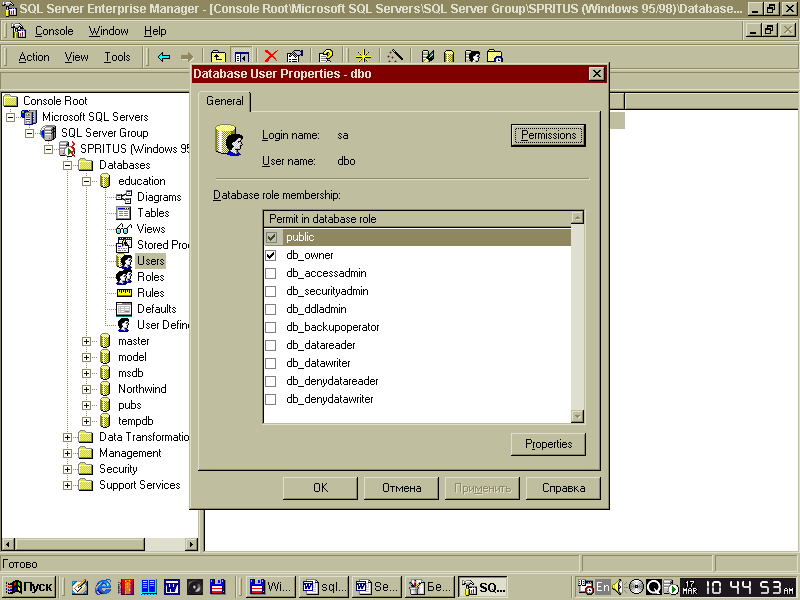This screenshot has height=600, width=800.
Task: Select the User Defined Data Types node
Action: point(162,324)
